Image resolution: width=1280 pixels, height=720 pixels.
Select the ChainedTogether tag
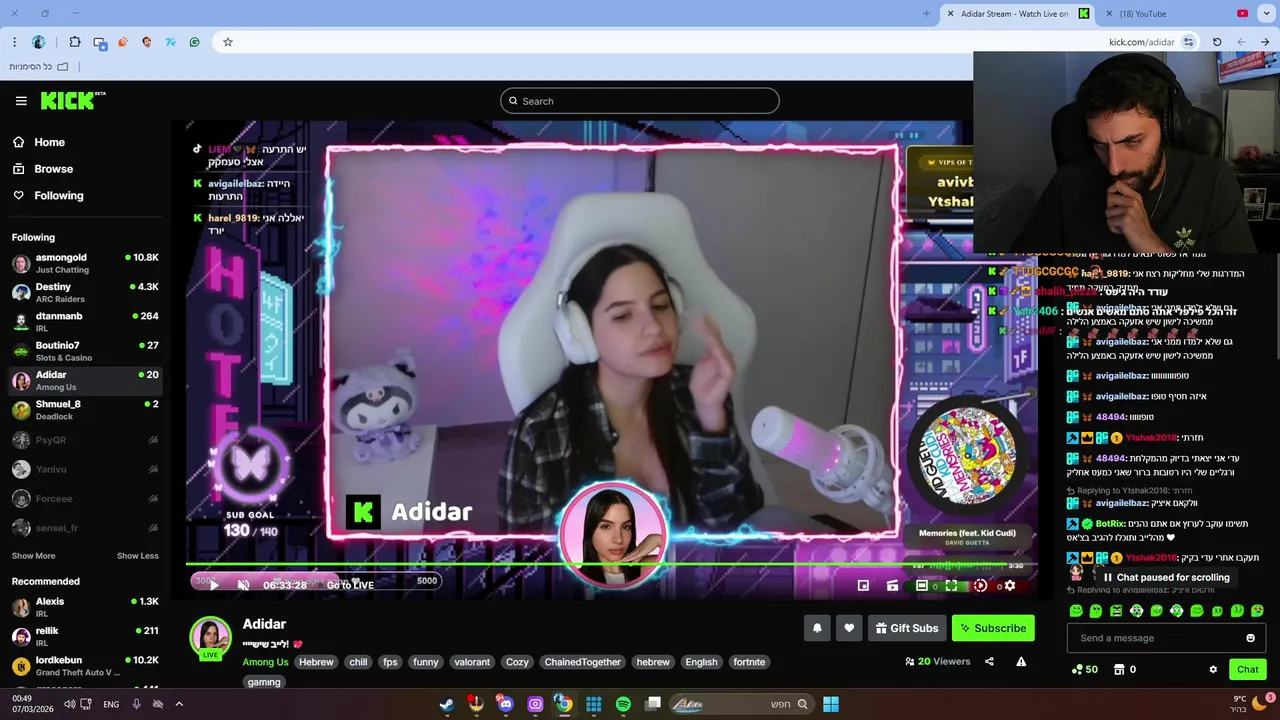[583, 662]
